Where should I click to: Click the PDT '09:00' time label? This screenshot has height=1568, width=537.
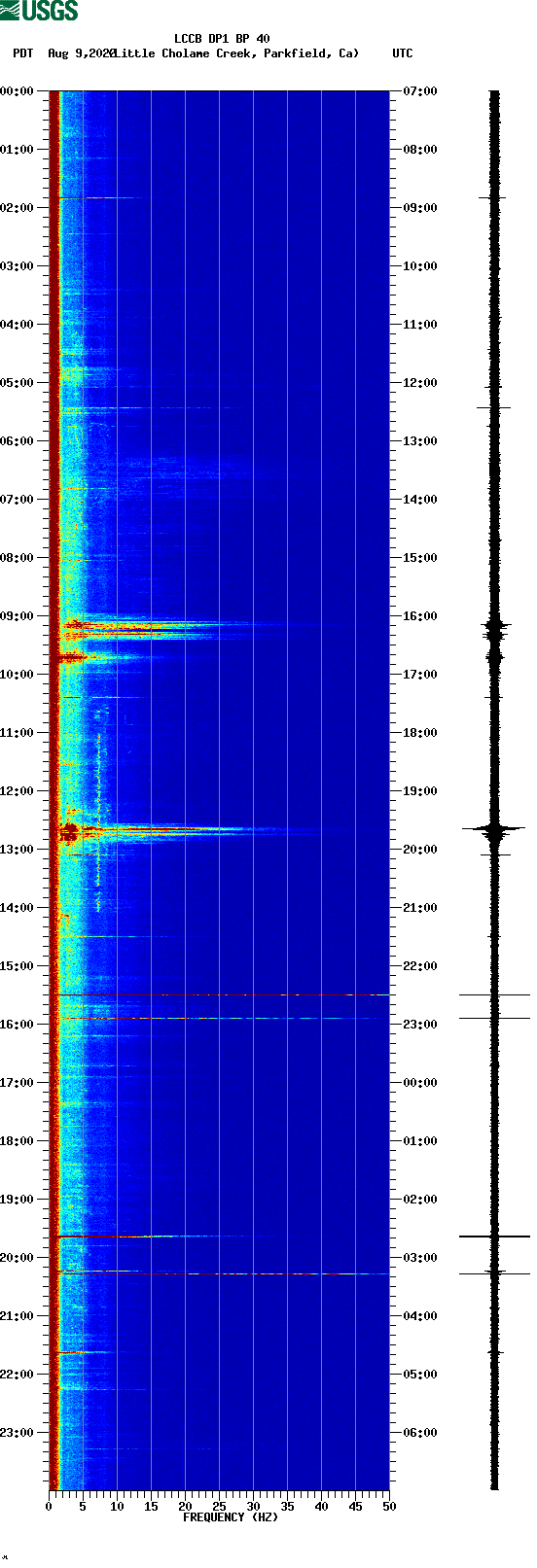18,616
